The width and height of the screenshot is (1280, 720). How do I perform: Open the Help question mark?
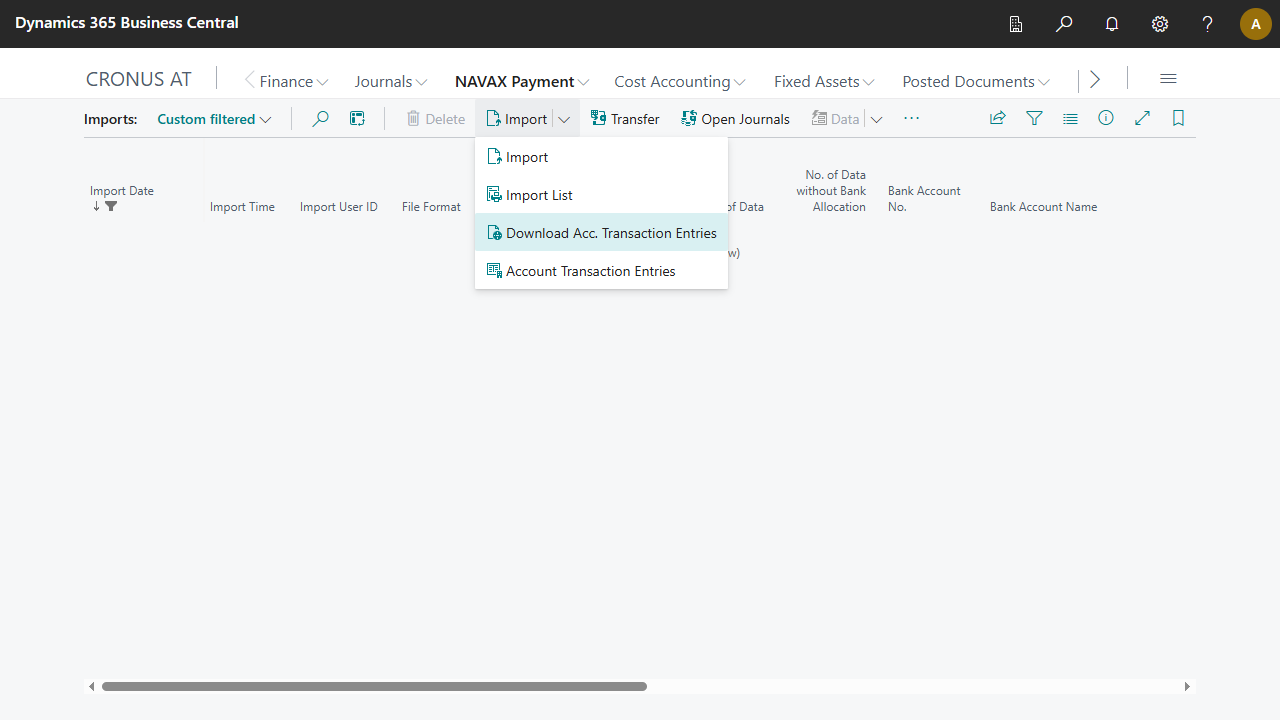coord(1208,24)
